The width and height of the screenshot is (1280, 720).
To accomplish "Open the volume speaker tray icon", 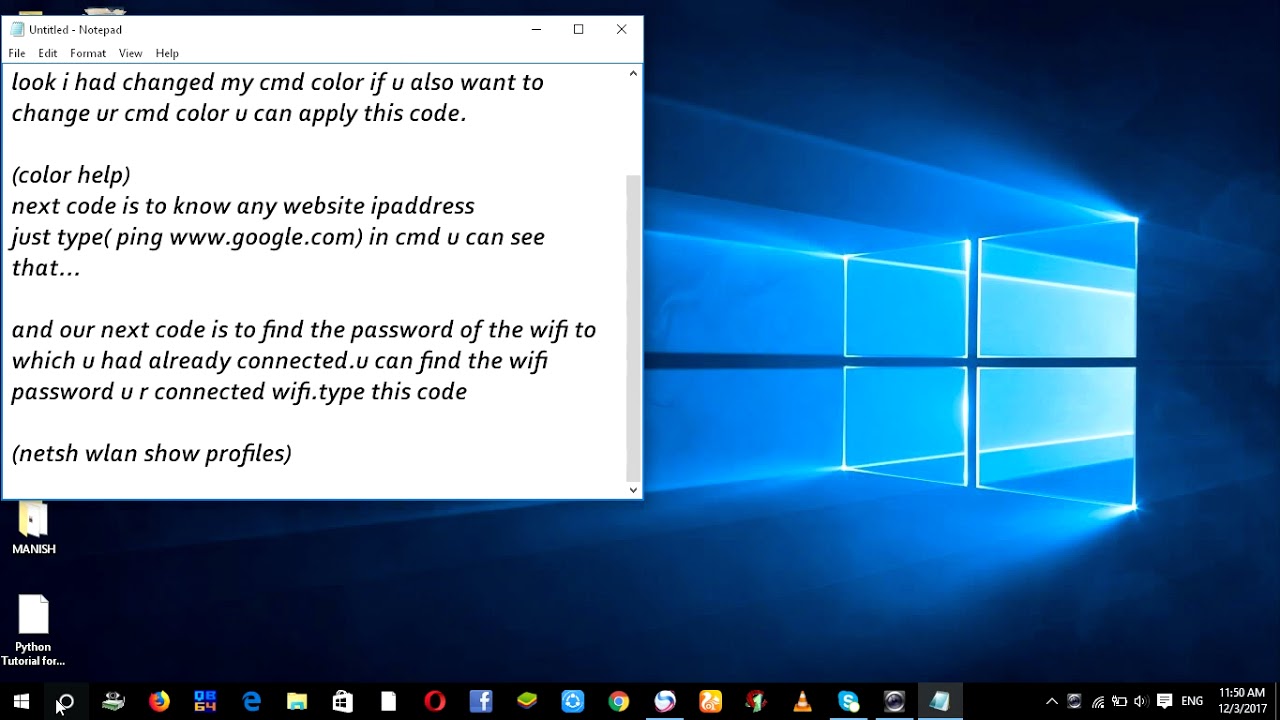I will [x=1140, y=701].
